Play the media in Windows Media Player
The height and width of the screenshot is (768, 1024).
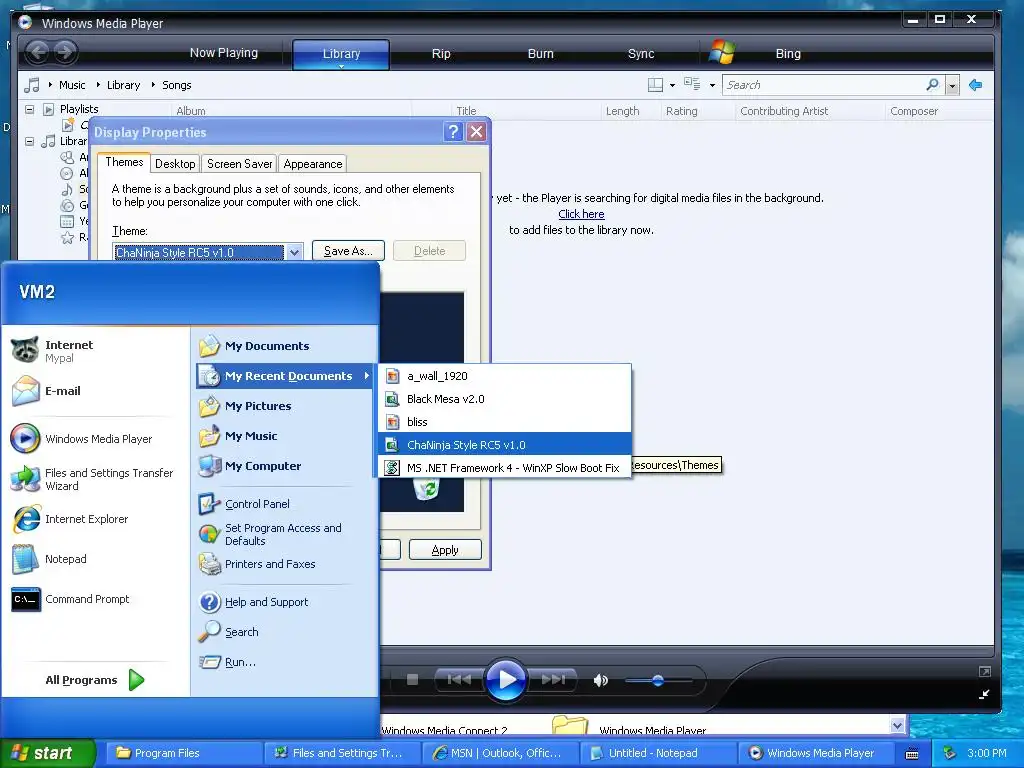[505, 680]
